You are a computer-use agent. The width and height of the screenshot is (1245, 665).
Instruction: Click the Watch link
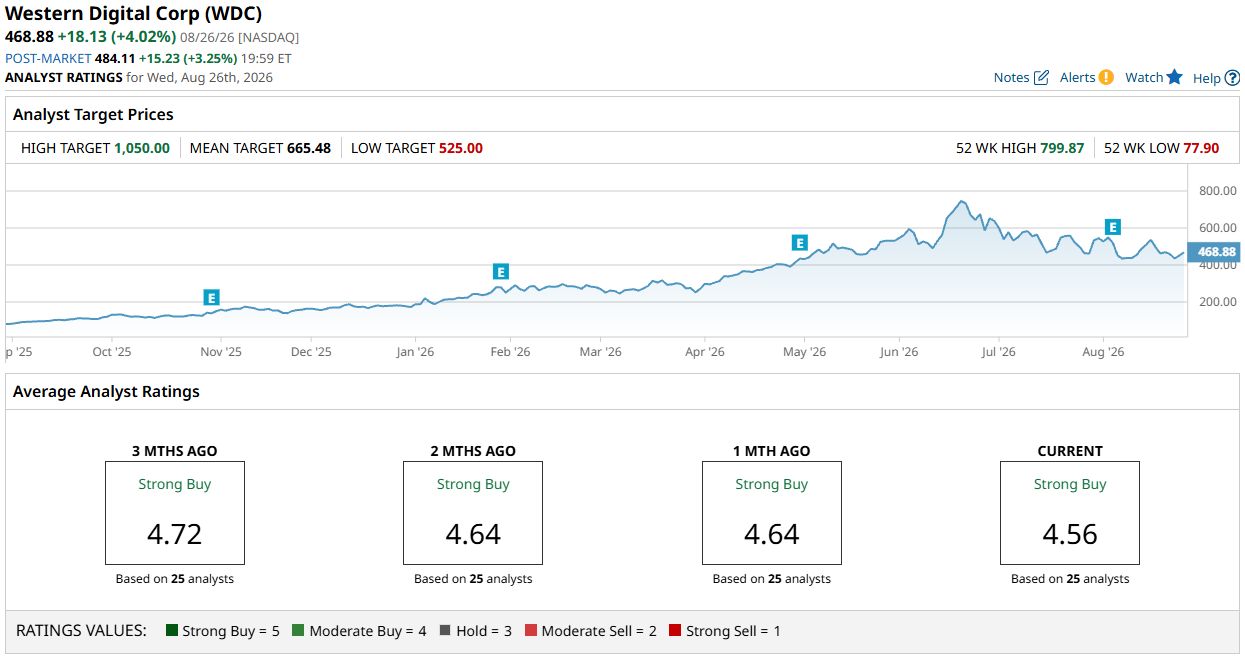pos(1144,78)
